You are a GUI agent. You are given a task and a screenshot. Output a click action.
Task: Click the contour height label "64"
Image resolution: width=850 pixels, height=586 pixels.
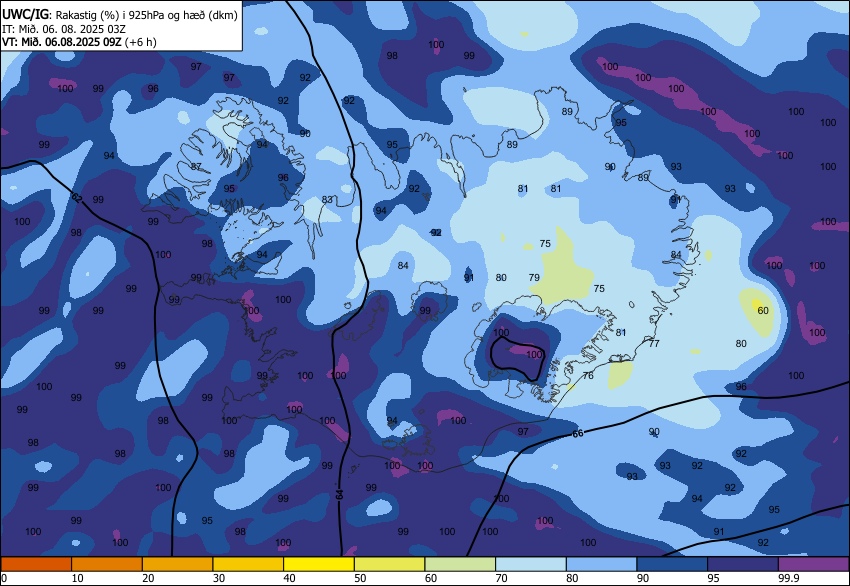[x=340, y=494]
